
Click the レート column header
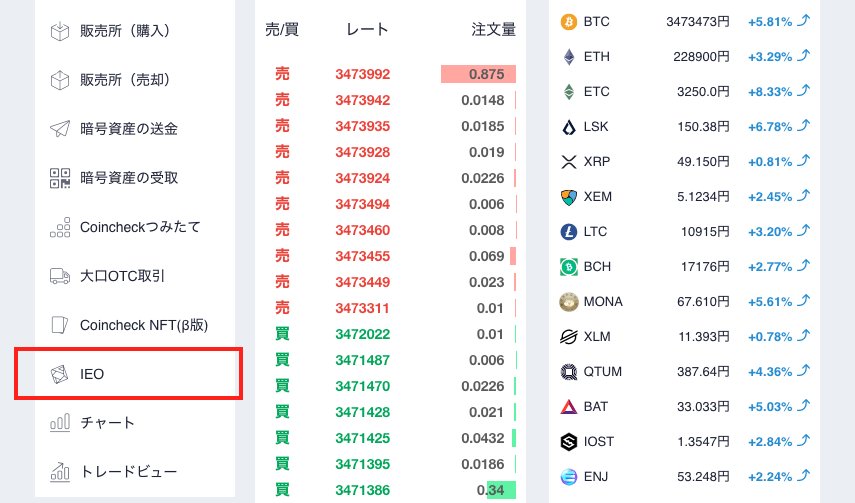(368, 29)
